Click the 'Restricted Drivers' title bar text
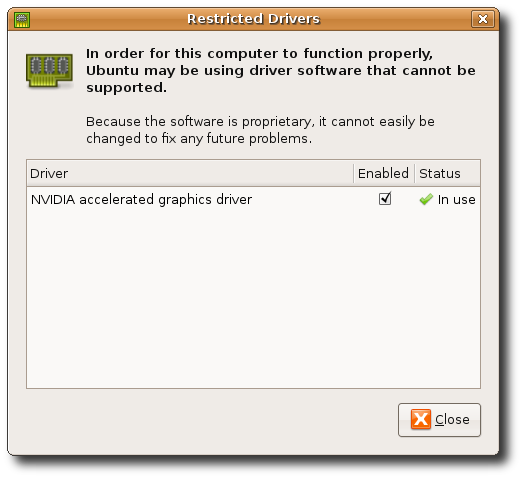523x479 pixels. pos(253,19)
